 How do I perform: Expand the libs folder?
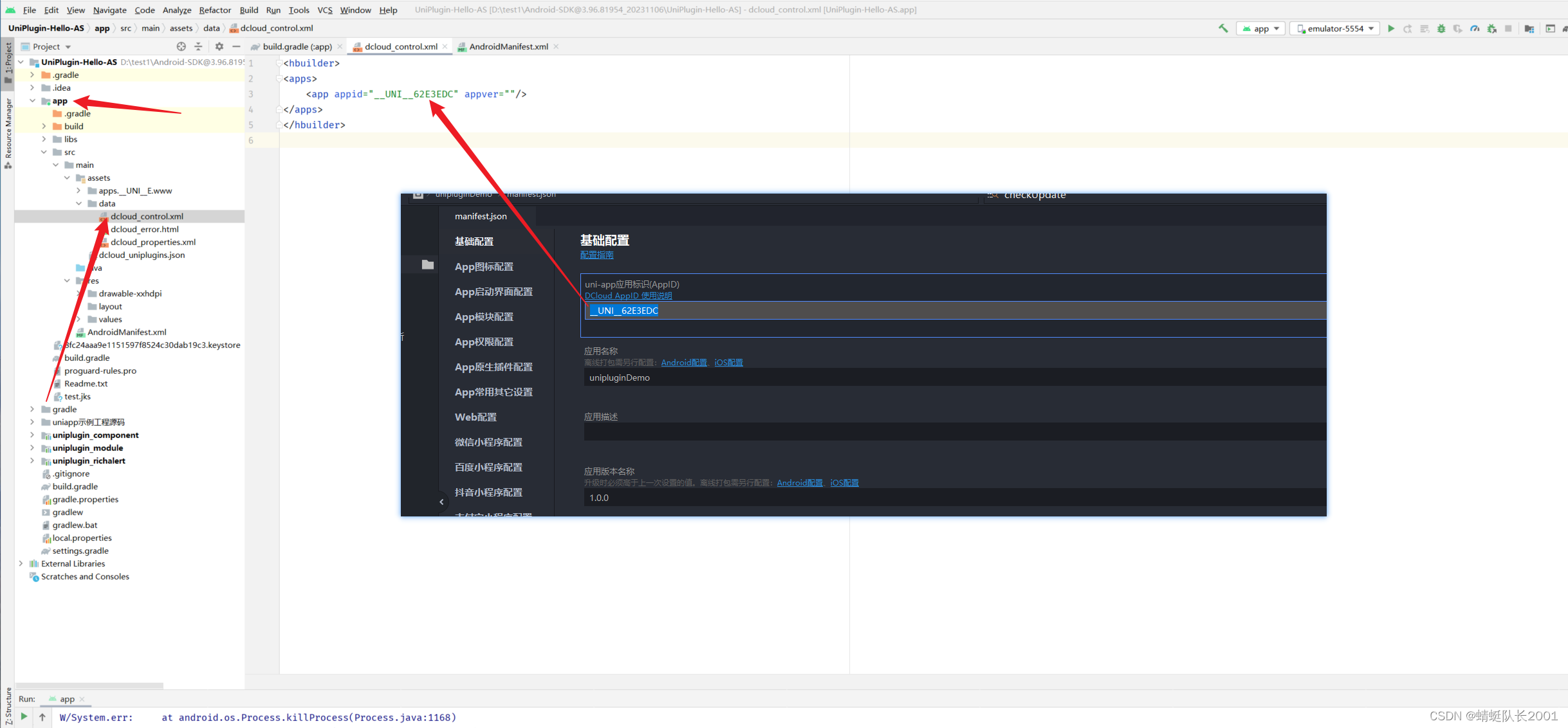point(44,140)
